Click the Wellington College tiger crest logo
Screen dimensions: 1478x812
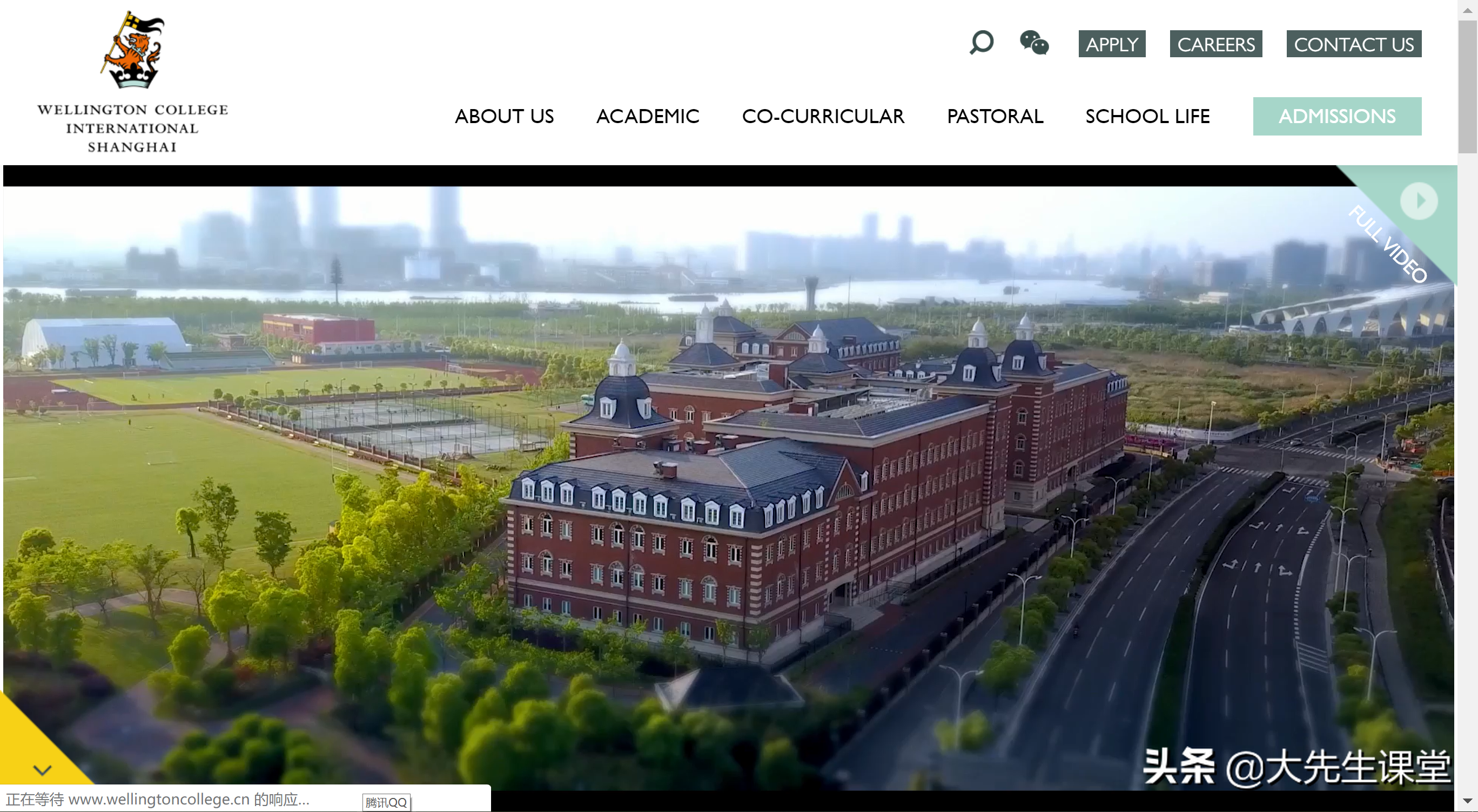point(133,50)
